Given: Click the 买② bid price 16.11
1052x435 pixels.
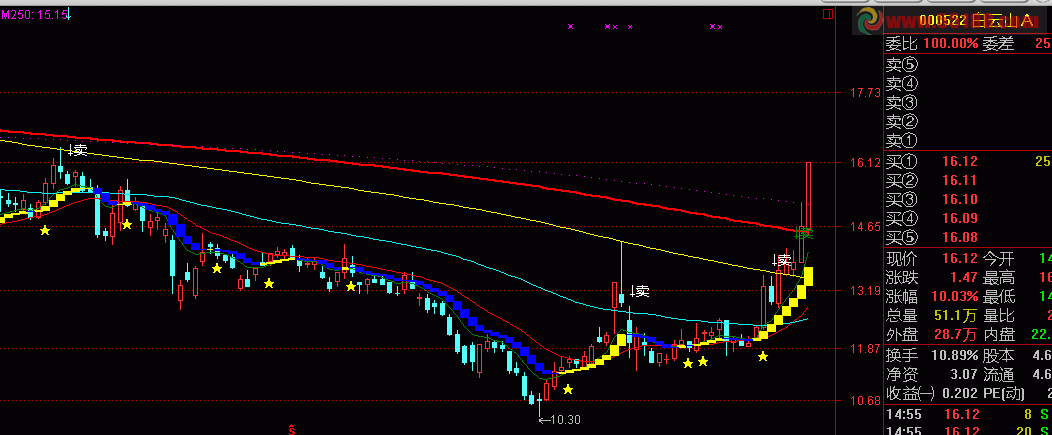Looking at the screenshot, I should [959, 181].
